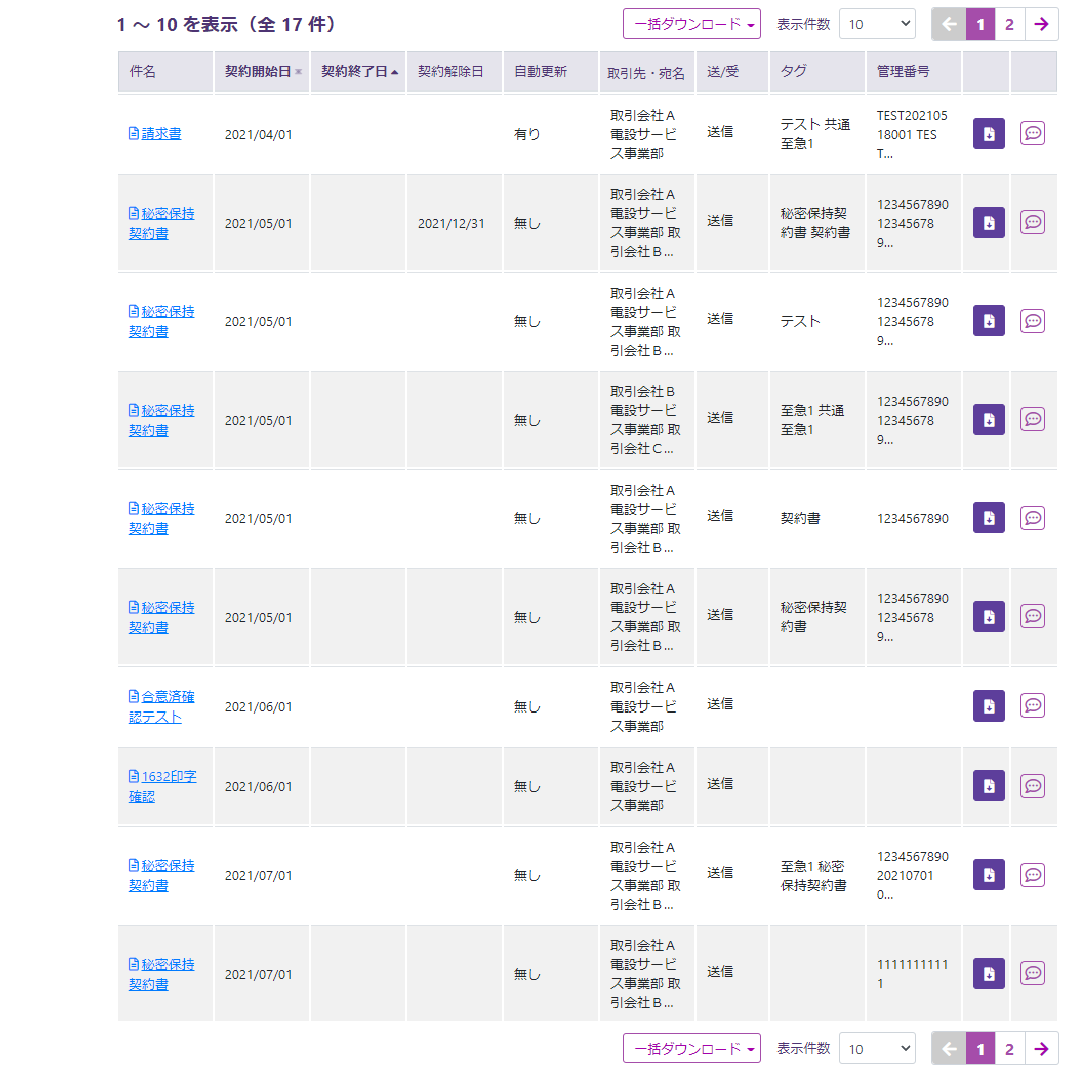Sort by the 契約終了日 column header
The image size is (1080, 1071).
(x=358, y=72)
